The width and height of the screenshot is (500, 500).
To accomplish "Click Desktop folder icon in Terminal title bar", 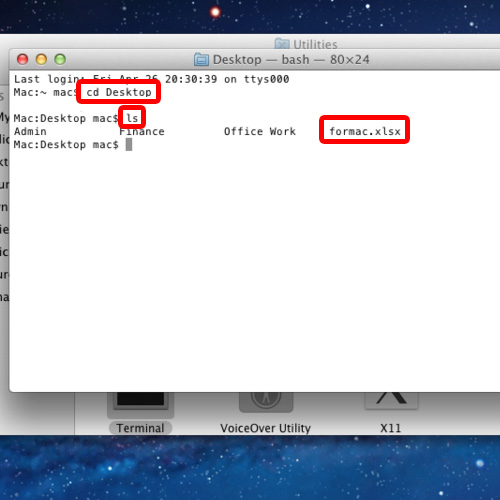I will (201, 60).
